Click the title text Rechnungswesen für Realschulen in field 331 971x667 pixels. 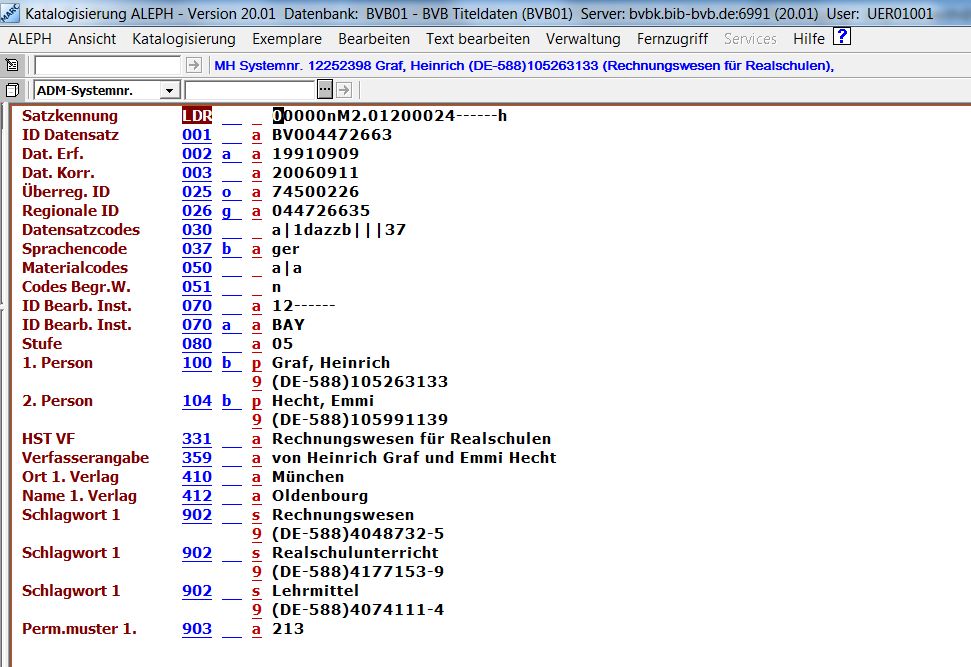coord(411,439)
